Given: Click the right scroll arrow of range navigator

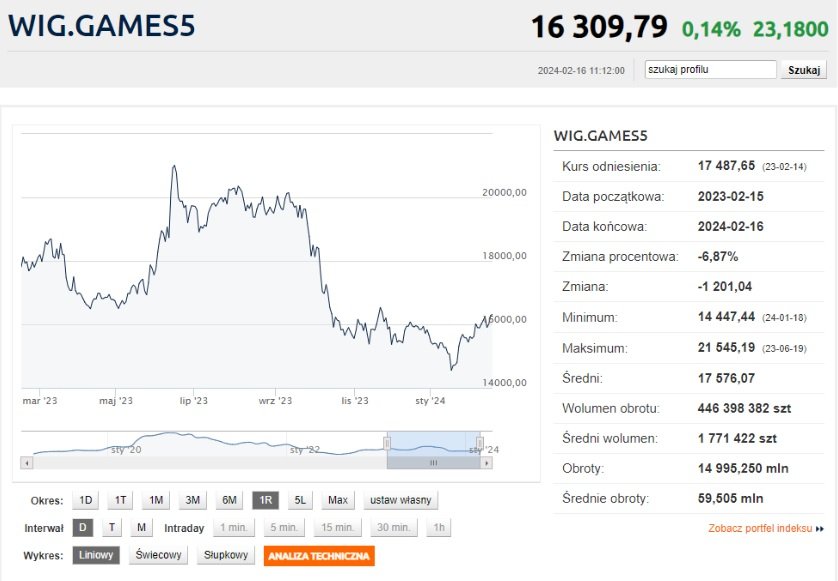Looking at the screenshot, I should click(x=487, y=463).
